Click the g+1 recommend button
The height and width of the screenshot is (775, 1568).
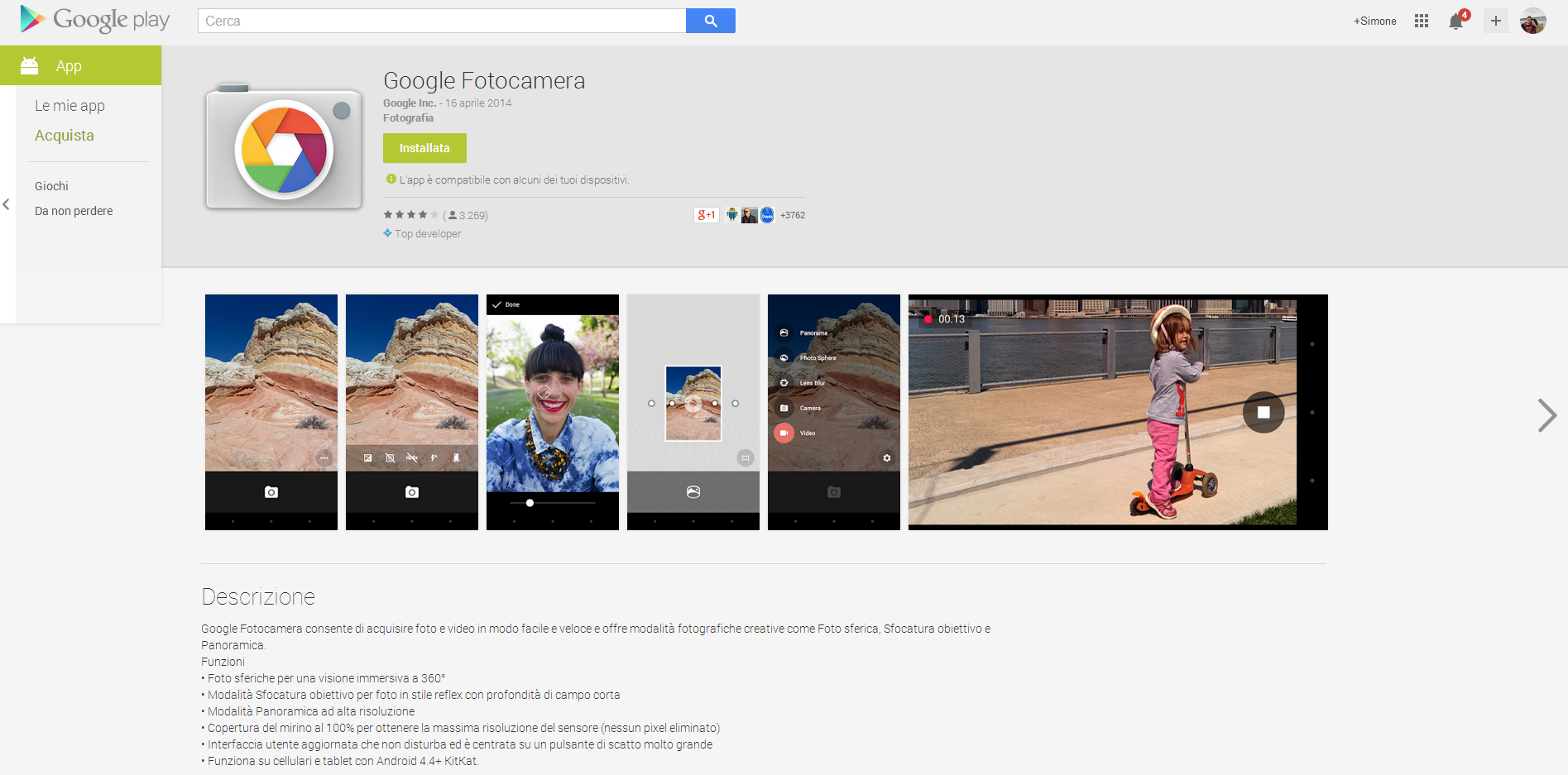point(706,215)
